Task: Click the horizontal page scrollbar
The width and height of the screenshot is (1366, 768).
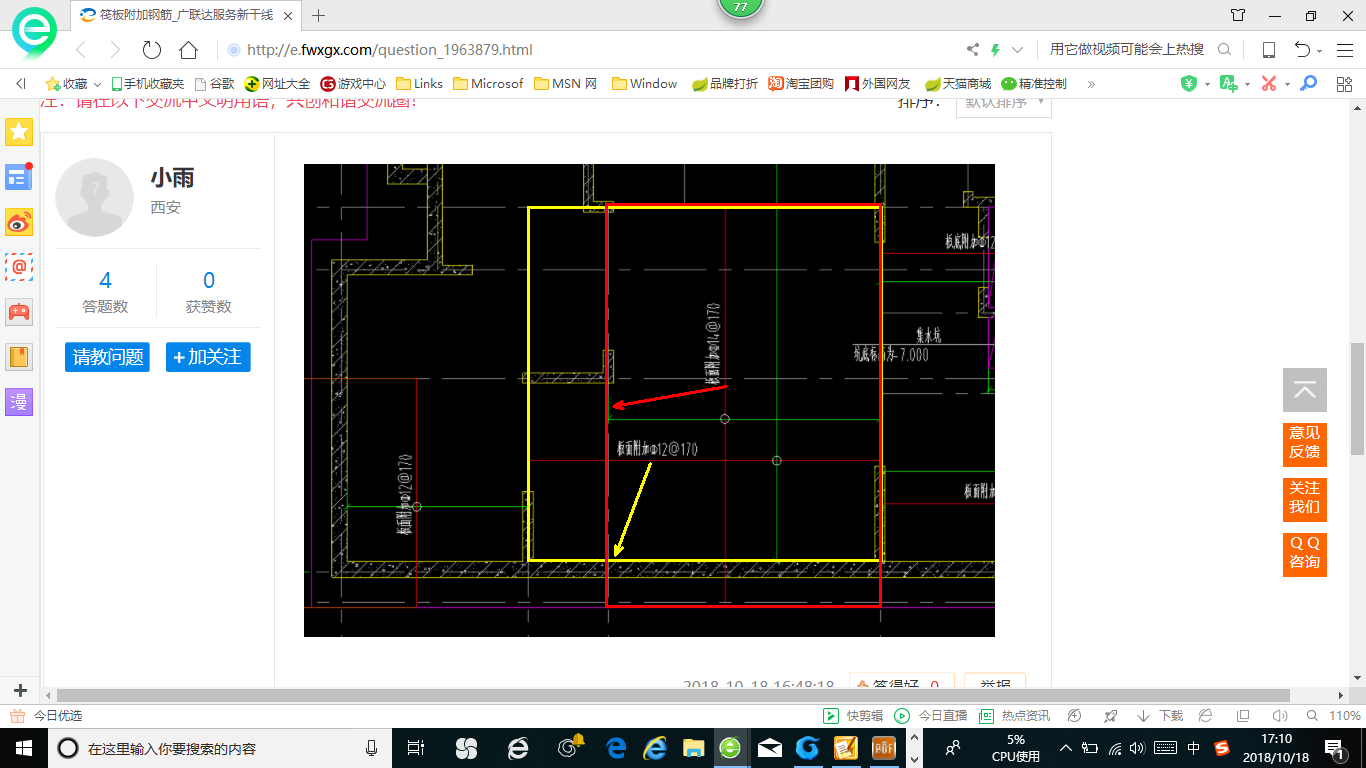Action: tap(673, 695)
